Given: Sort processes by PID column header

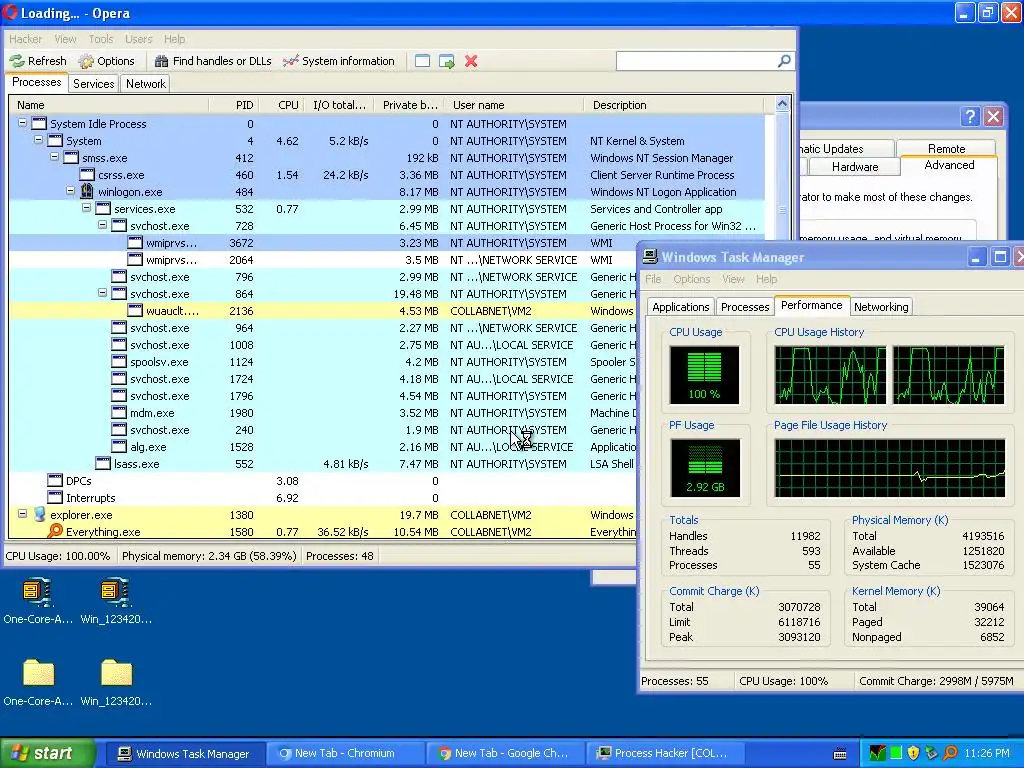Looking at the screenshot, I should pos(234,104).
